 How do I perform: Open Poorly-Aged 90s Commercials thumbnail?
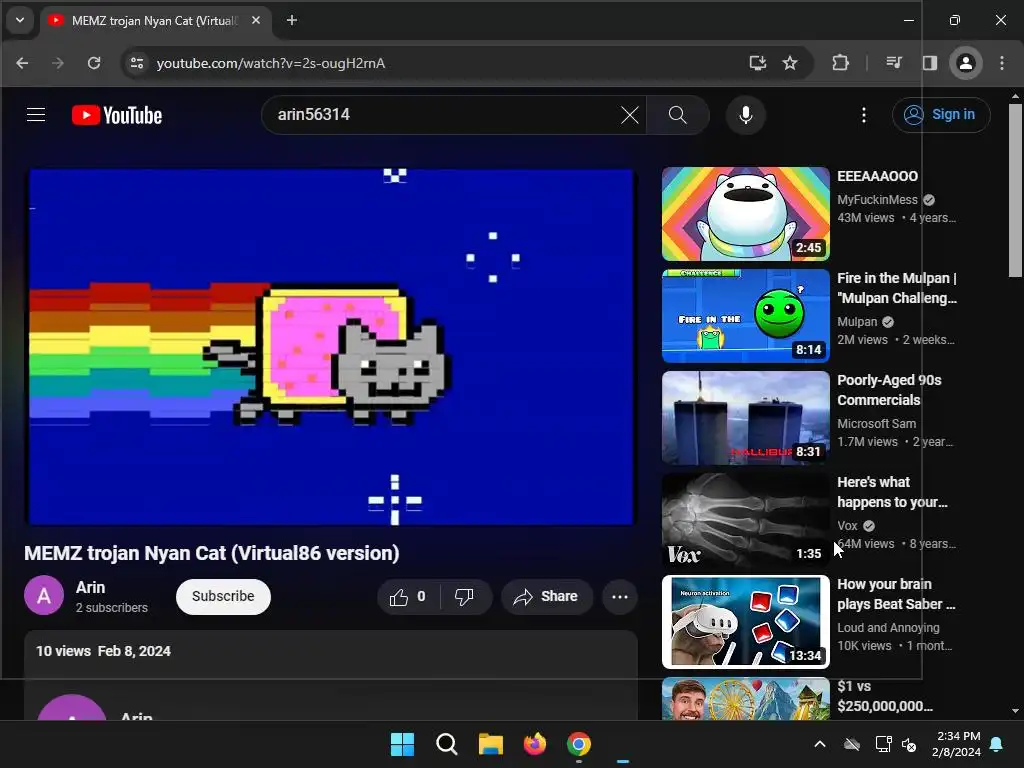point(746,418)
